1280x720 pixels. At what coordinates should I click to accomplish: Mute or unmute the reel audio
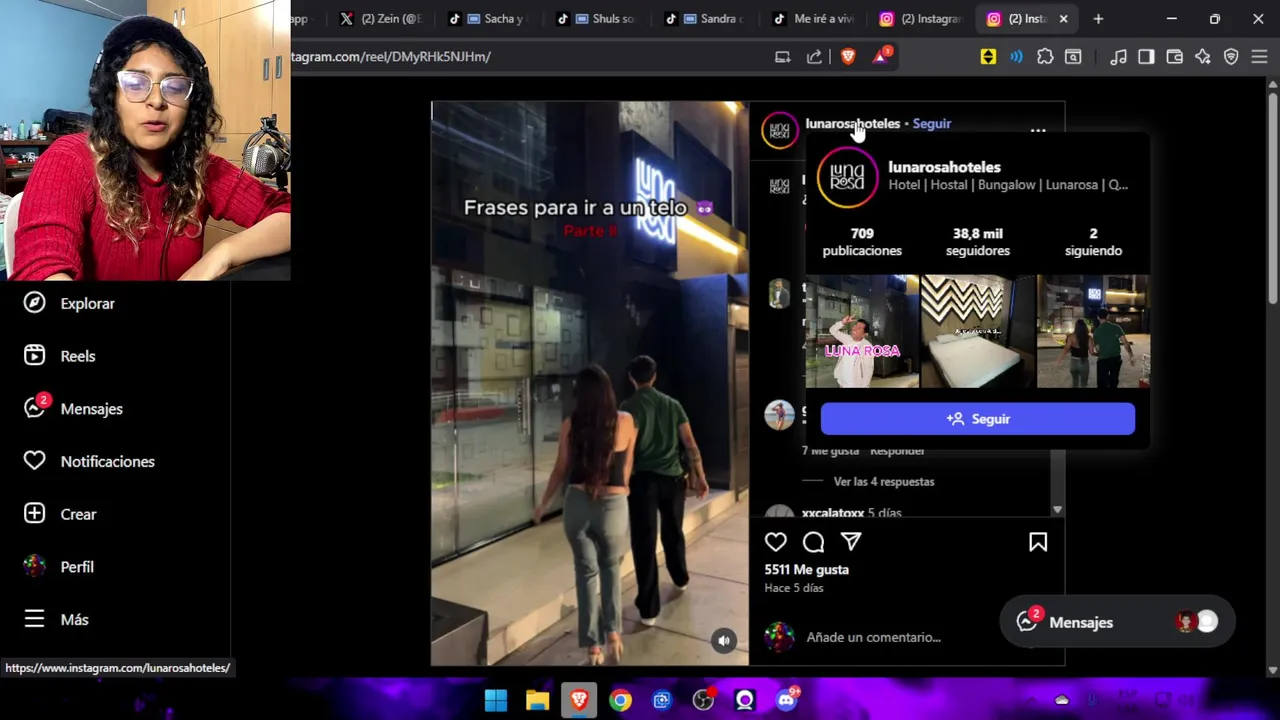724,641
